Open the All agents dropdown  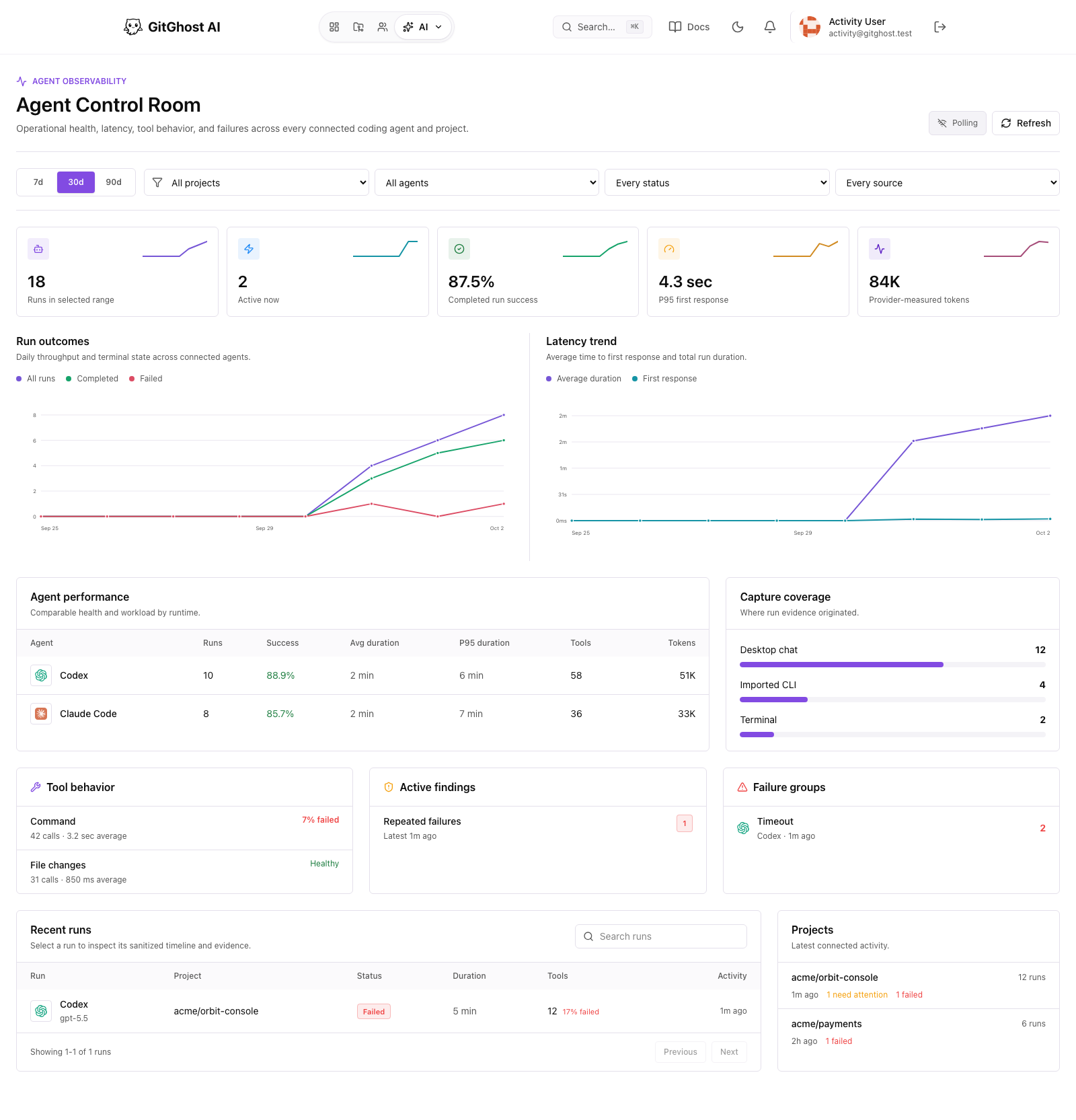487,182
